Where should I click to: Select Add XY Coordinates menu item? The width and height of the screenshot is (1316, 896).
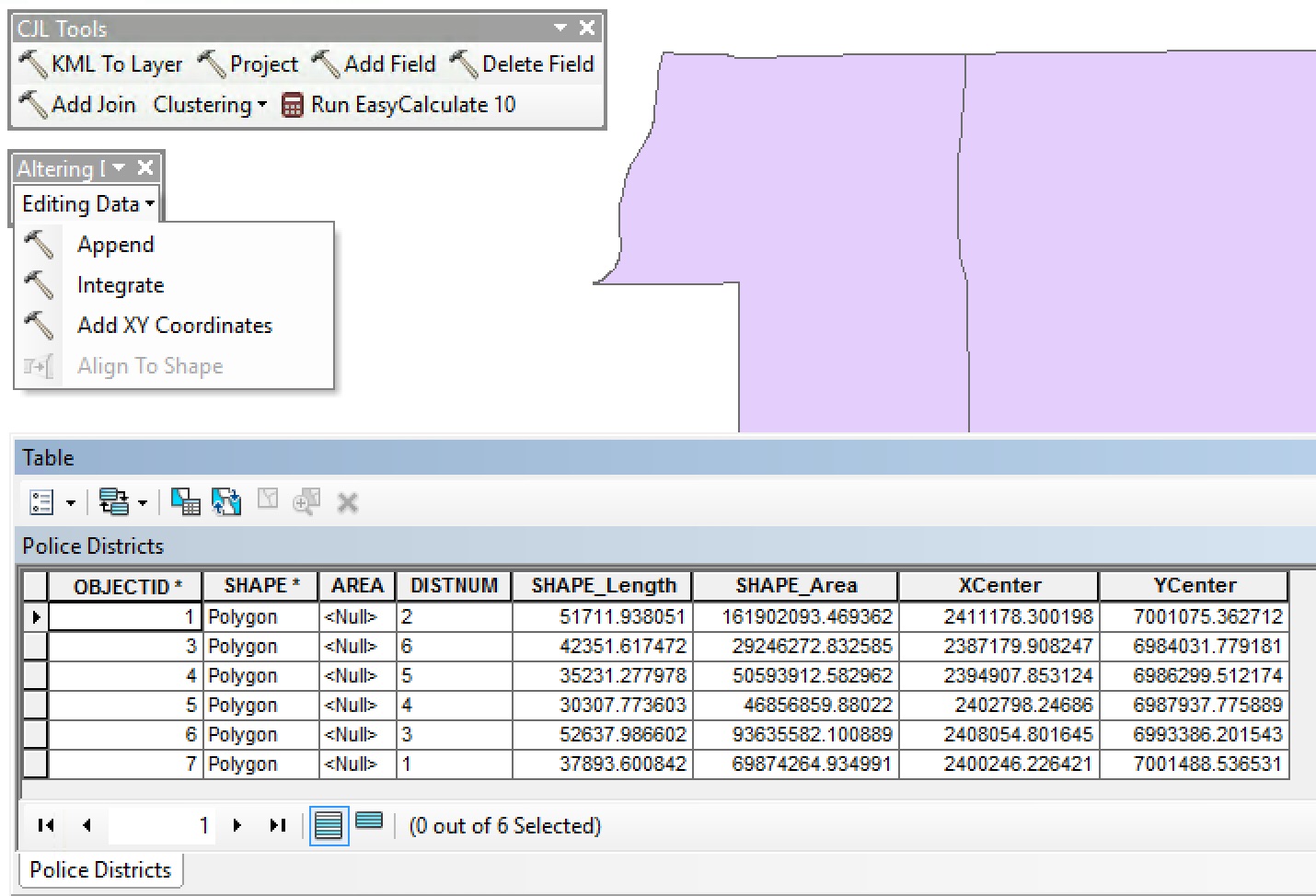pos(174,326)
